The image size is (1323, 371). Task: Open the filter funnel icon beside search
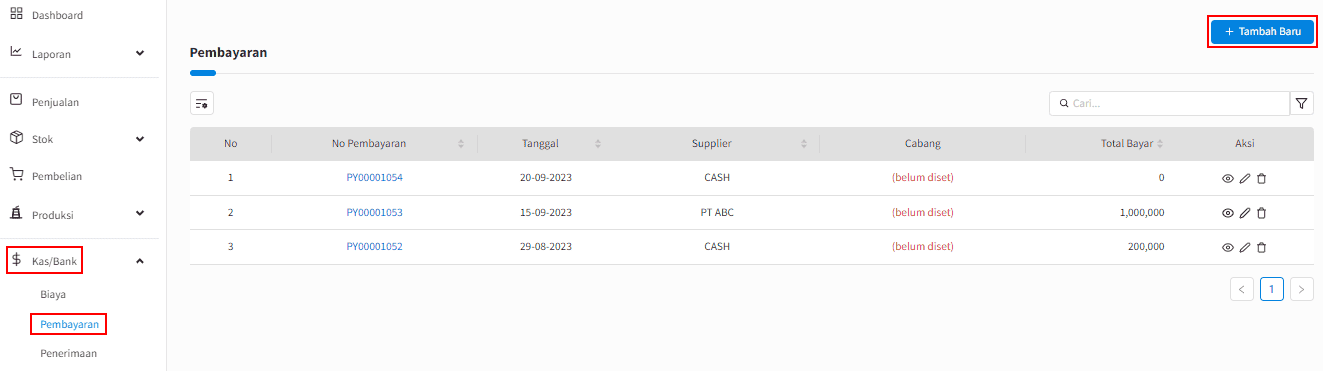(1302, 103)
